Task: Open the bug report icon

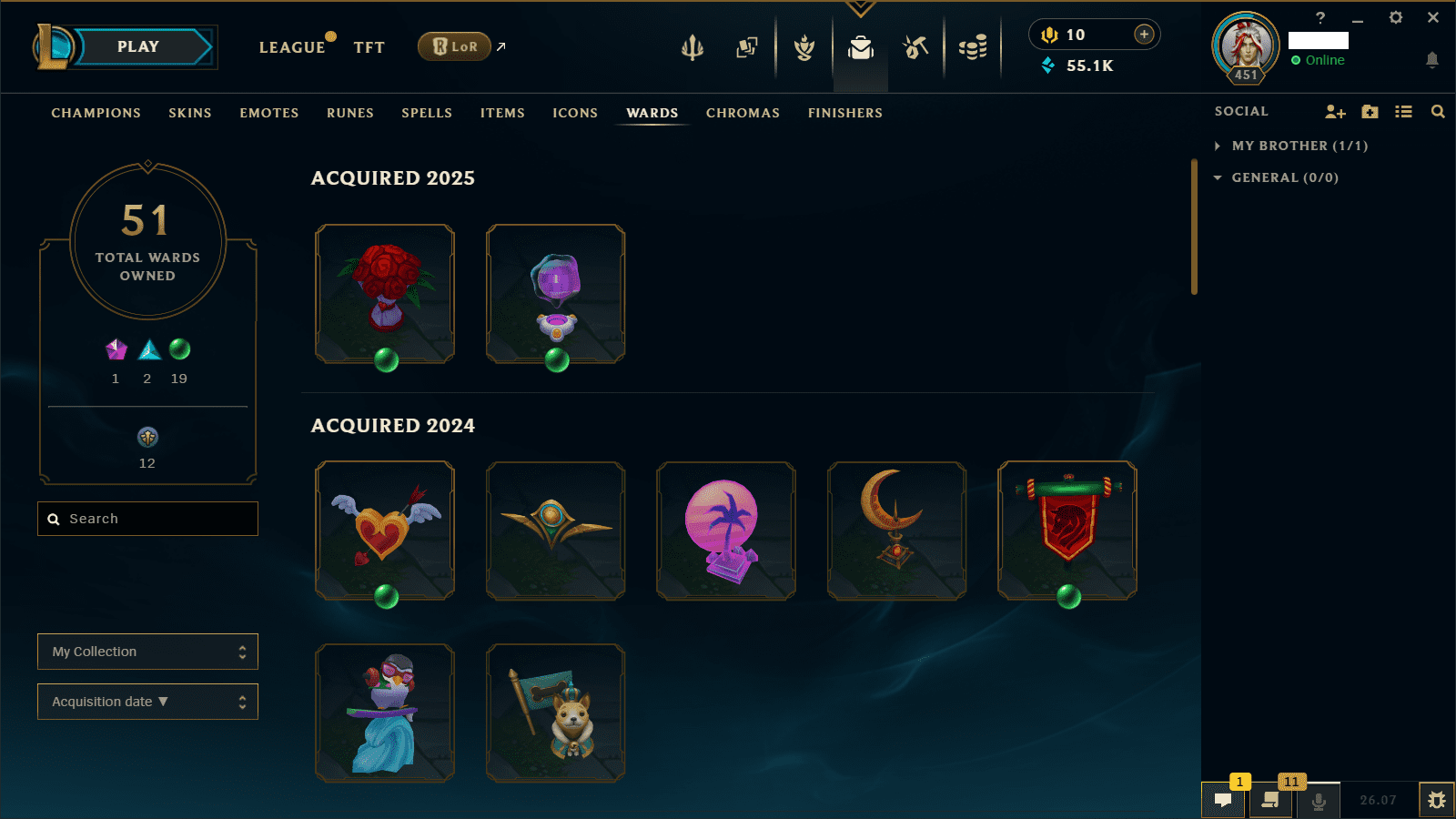Action: (x=1437, y=800)
